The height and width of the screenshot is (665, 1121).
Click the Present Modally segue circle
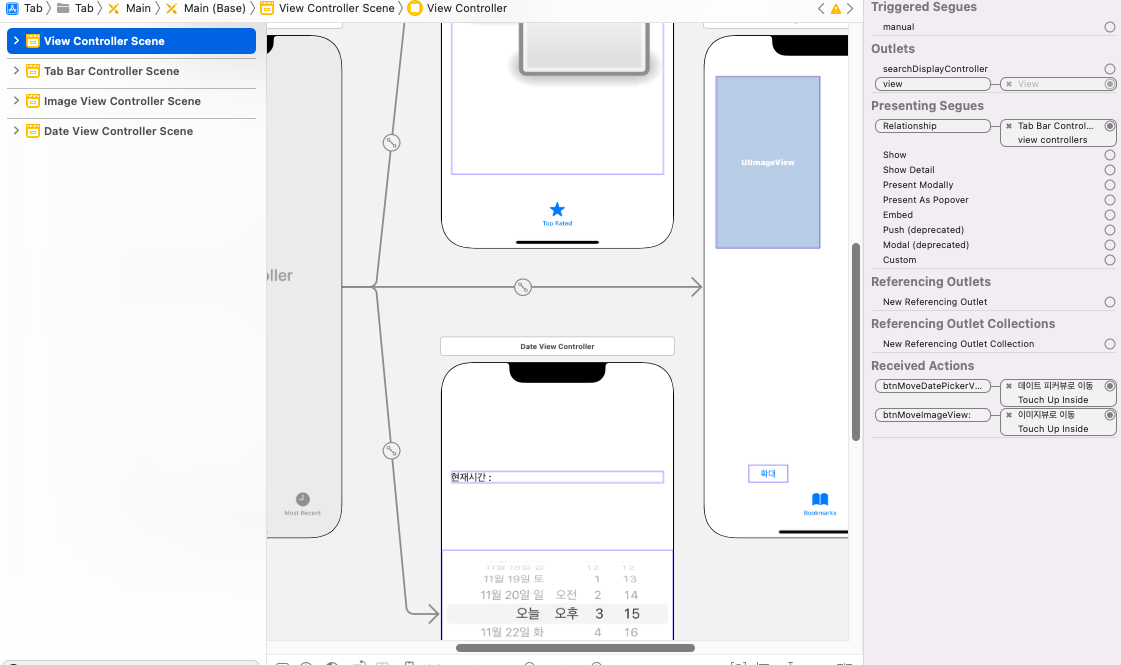pyautogui.click(x=1110, y=185)
